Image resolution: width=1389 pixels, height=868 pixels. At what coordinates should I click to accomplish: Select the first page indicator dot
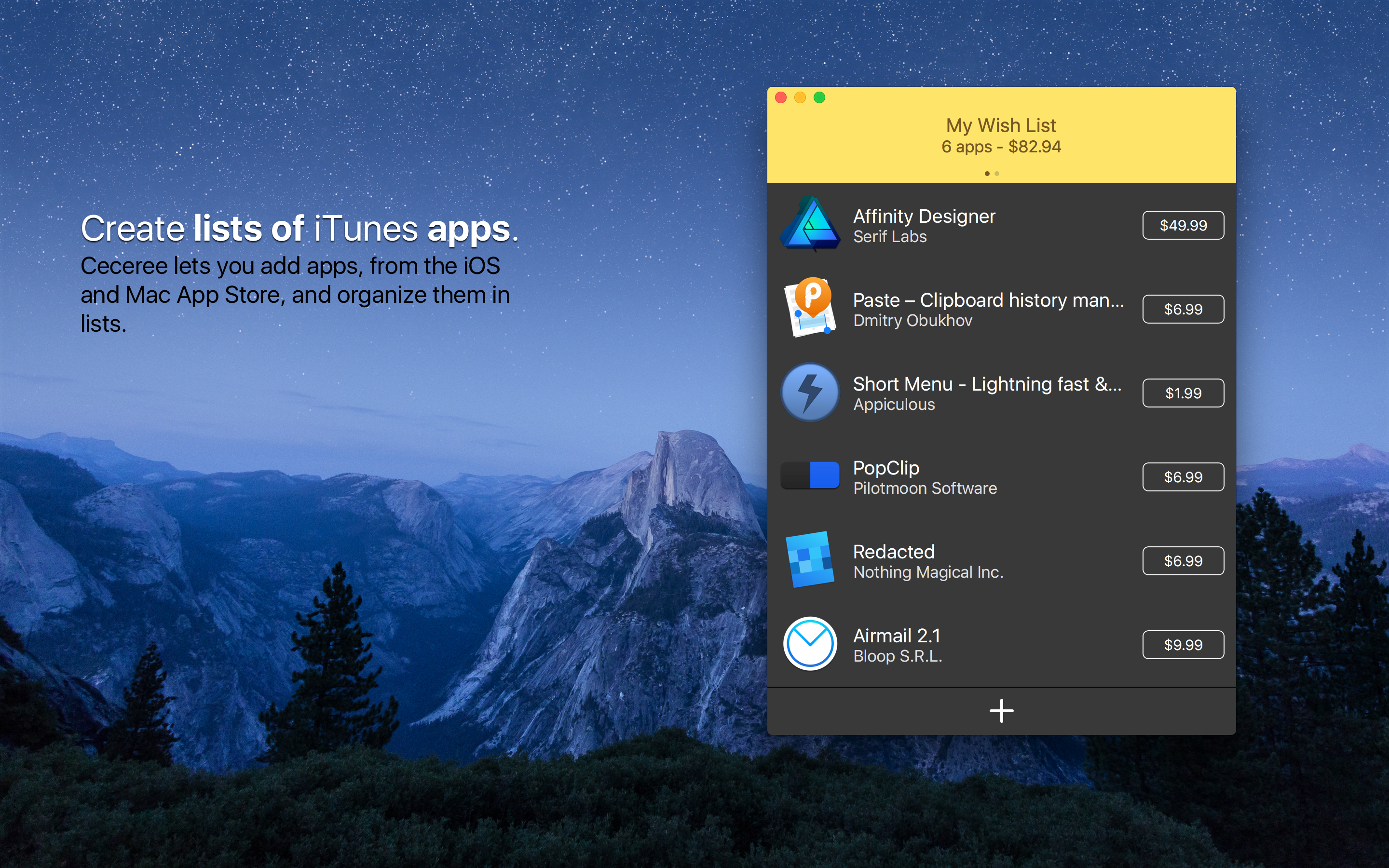(x=987, y=174)
